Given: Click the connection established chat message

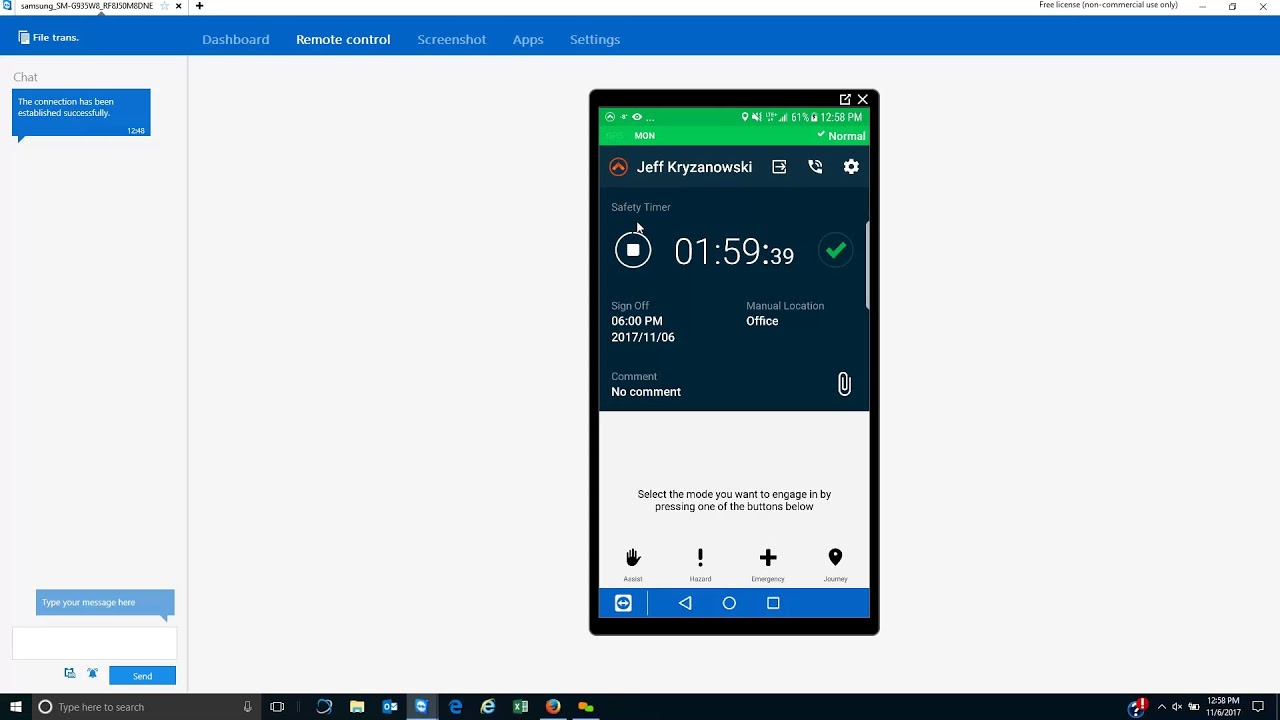Looking at the screenshot, I should 81,113.
